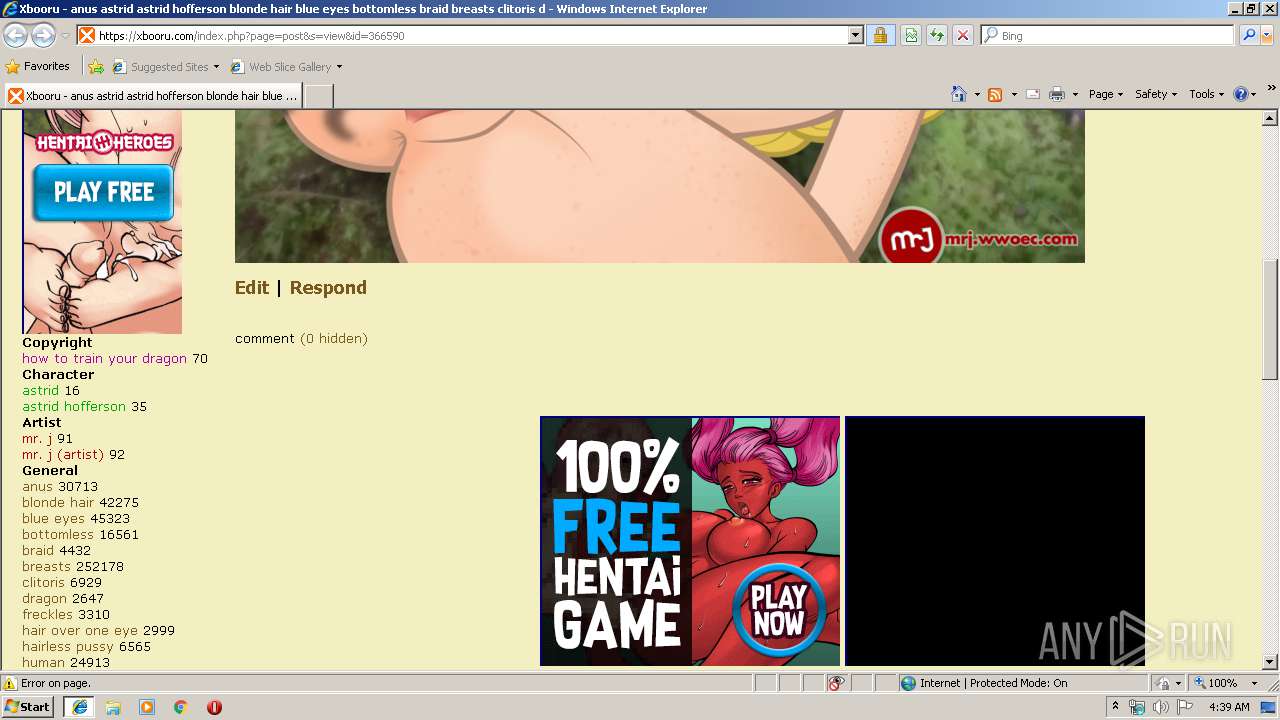
Task: Toggle the Compatibility View icon
Action: pyautogui.click(x=911, y=36)
